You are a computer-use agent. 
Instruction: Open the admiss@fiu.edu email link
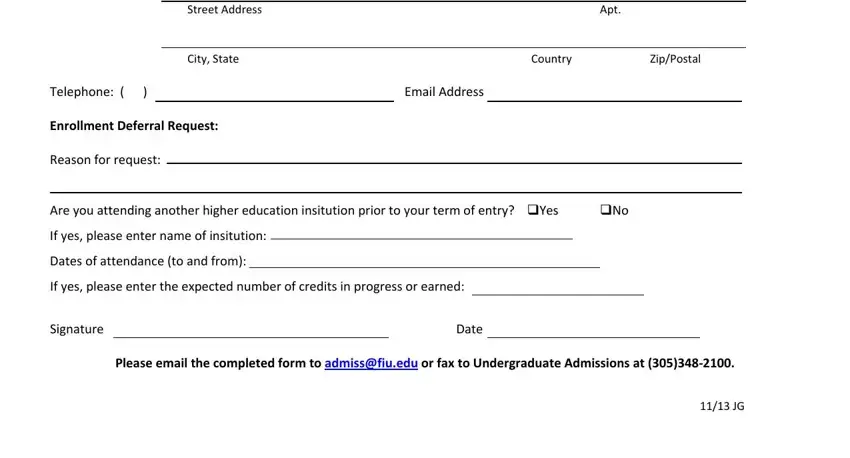[x=371, y=363]
